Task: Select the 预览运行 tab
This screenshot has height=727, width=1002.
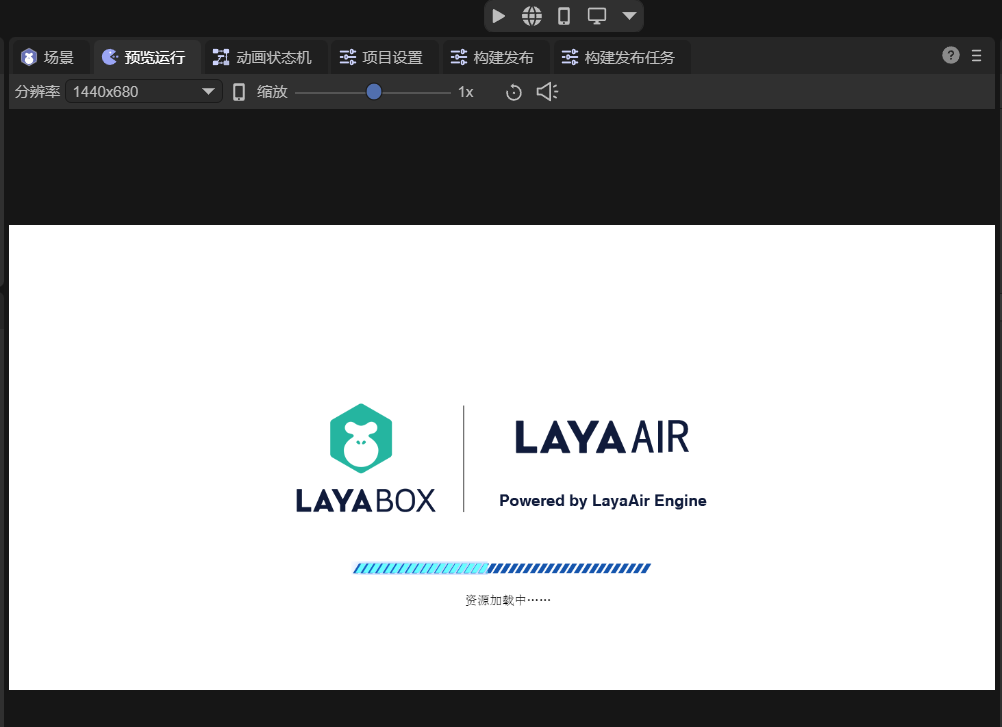Action: (x=144, y=57)
